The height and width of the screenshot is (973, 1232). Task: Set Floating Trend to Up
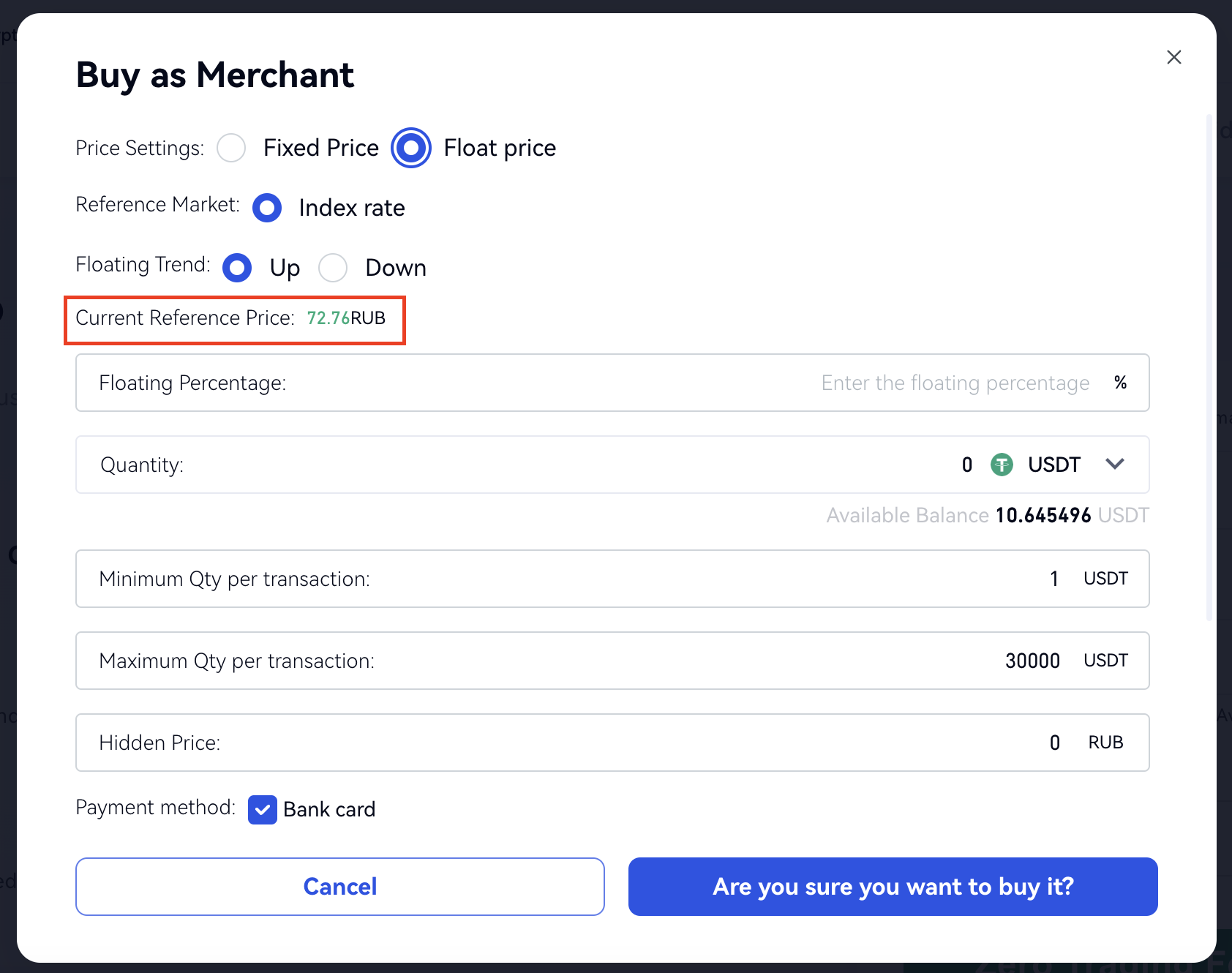tap(237, 268)
